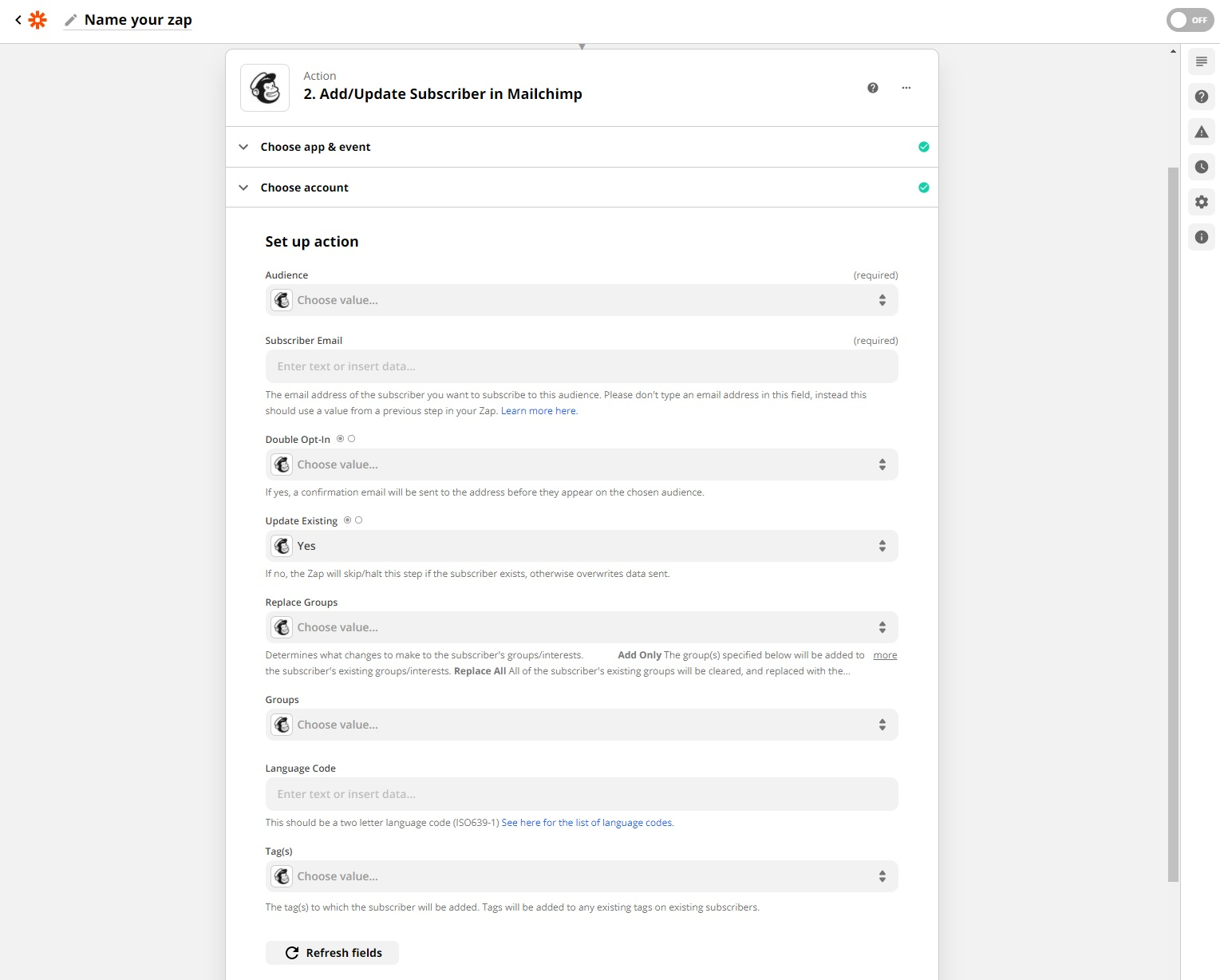Click Mailchimp icon in Audience field
Viewport: 1220px width, 980px height.
coord(282,300)
